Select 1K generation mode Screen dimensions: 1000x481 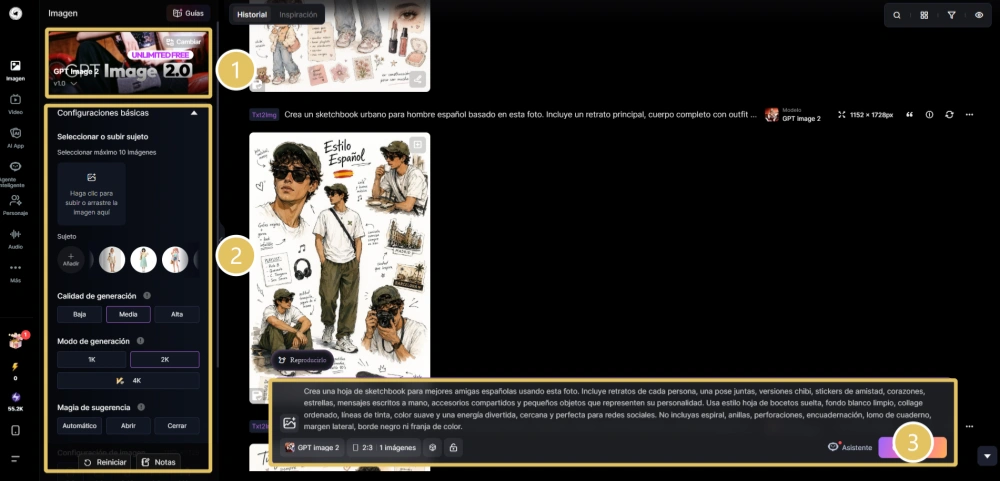pos(92,360)
